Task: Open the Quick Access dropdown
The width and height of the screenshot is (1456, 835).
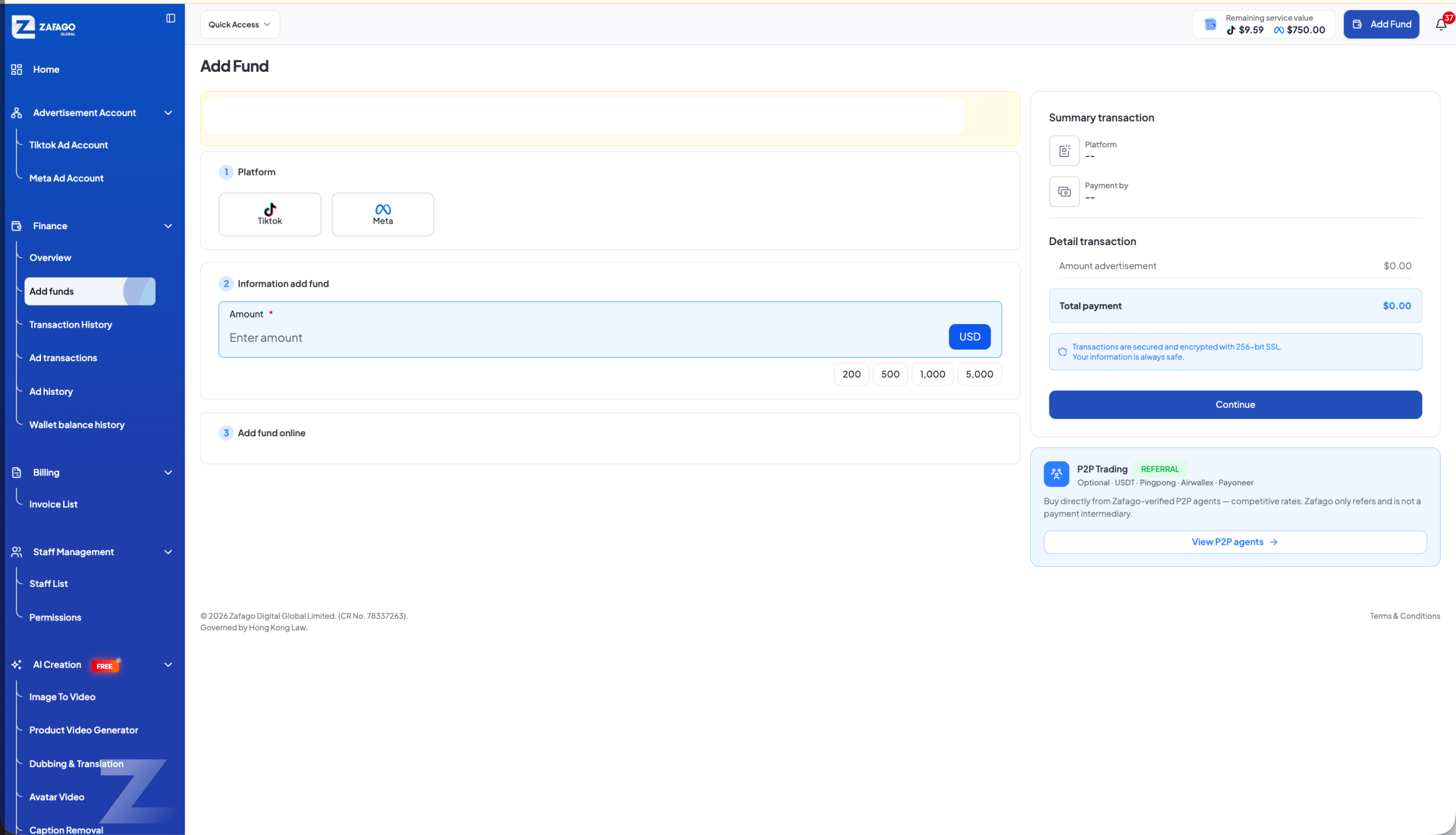Action: coord(239,24)
